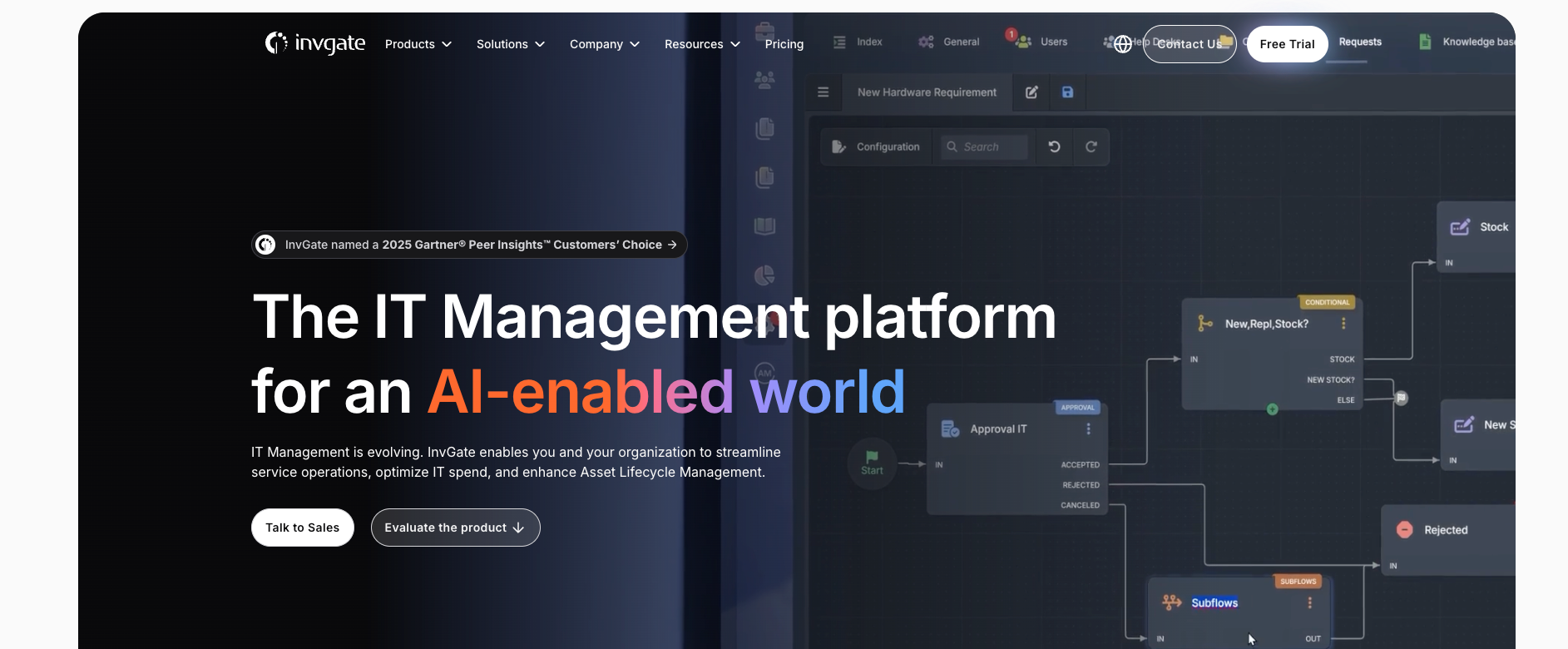Click the APPROVAL tag on Approval IT node
The image size is (1568, 649).
tap(1077, 408)
